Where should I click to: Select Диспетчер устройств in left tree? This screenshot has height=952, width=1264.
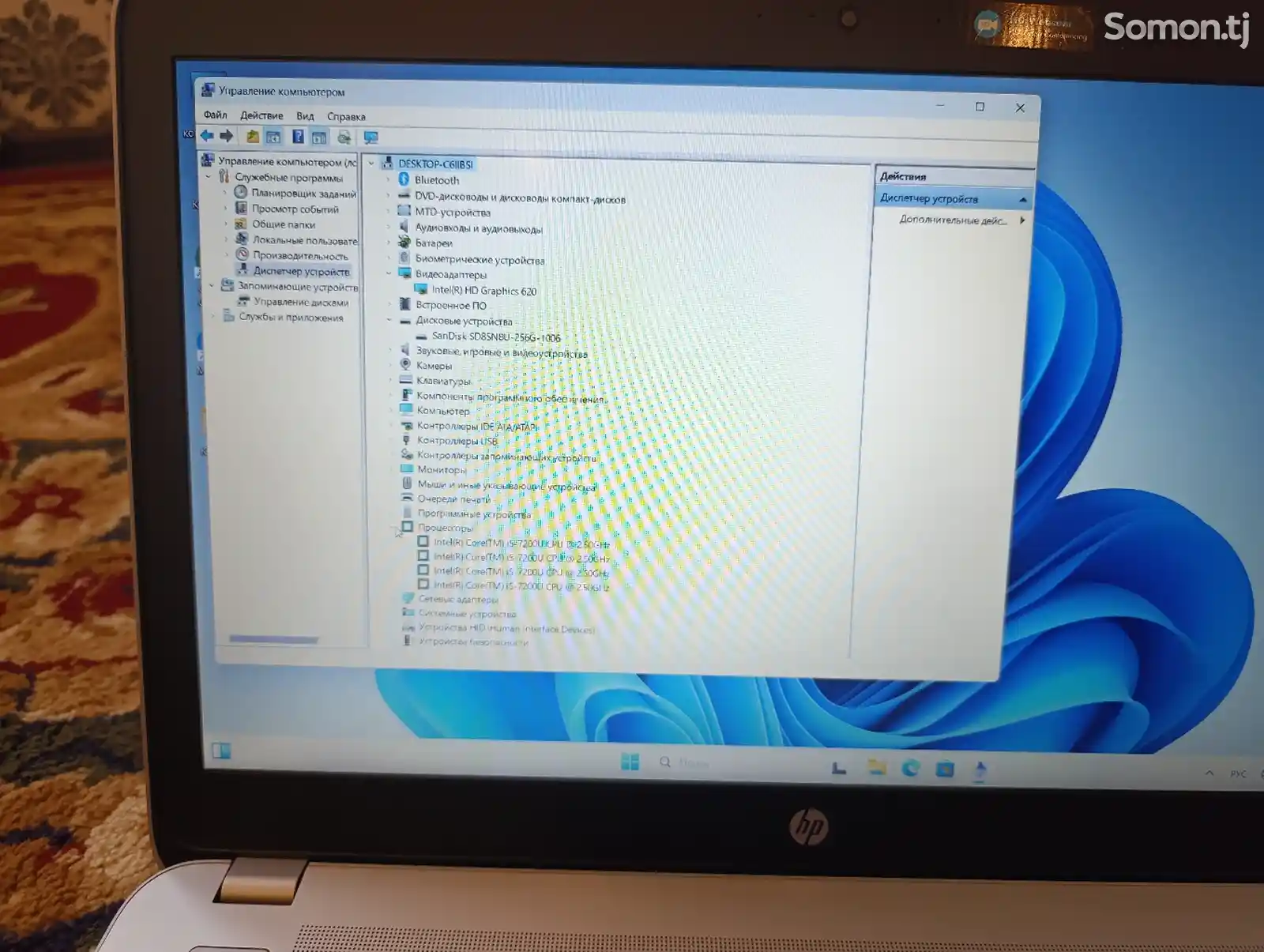[301, 271]
